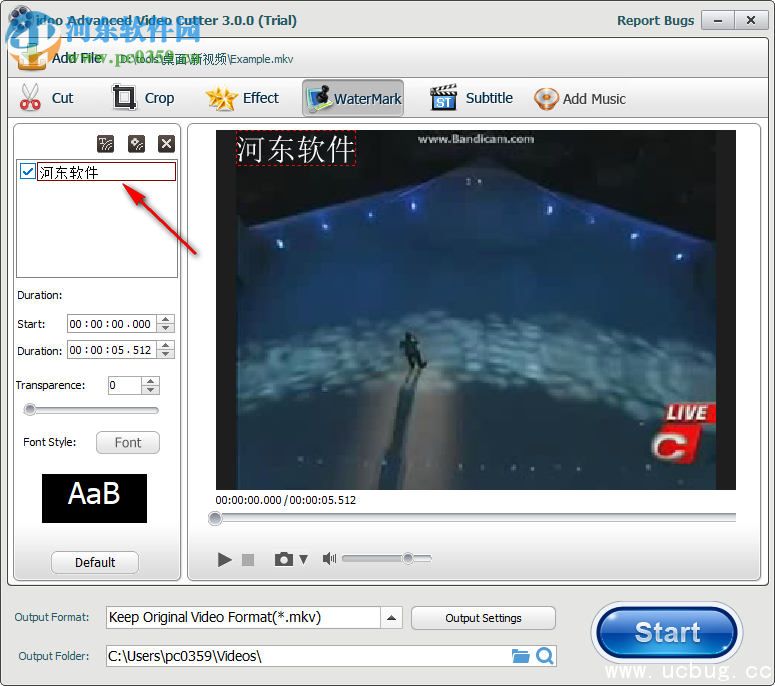The image size is (775, 686).
Task: Click the AaB font preview box
Action: (x=94, y=498)
